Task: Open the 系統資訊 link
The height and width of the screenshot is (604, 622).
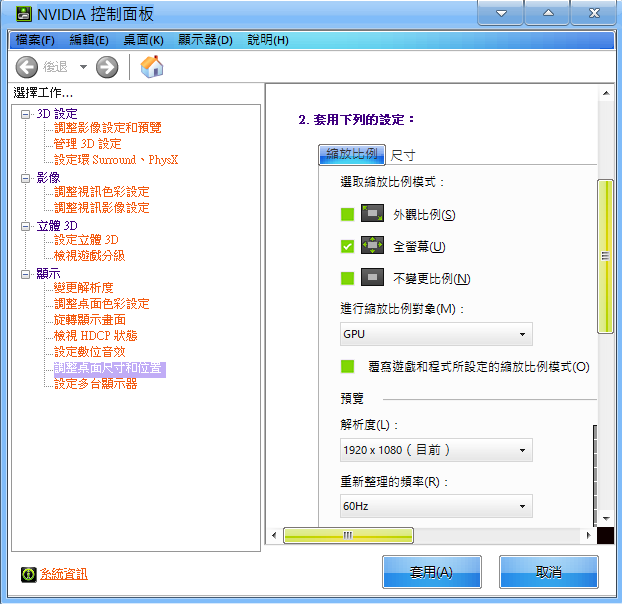Action: [x=63, y=574]
